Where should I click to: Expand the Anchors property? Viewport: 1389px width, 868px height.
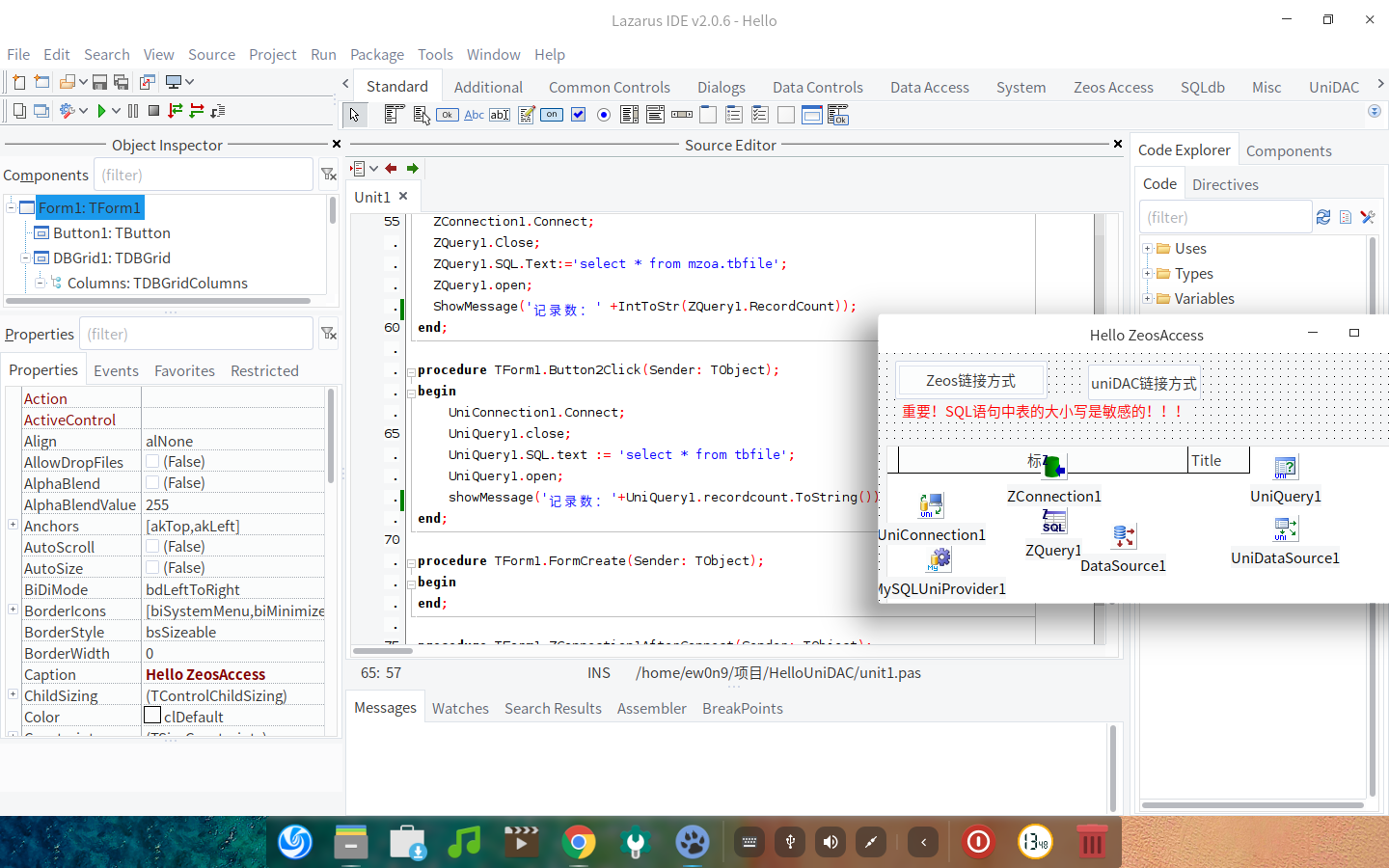pos(13,525)
